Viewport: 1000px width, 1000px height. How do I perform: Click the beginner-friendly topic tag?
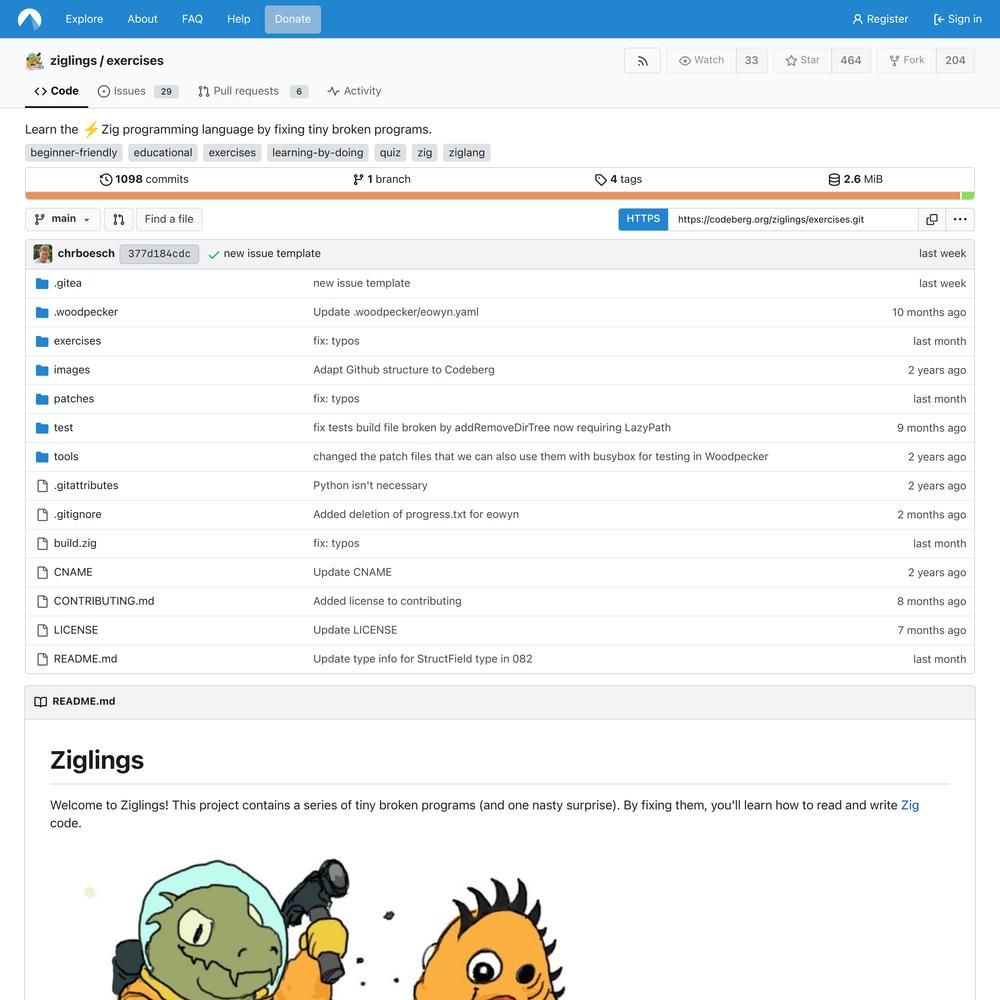[x=74, y=152]
